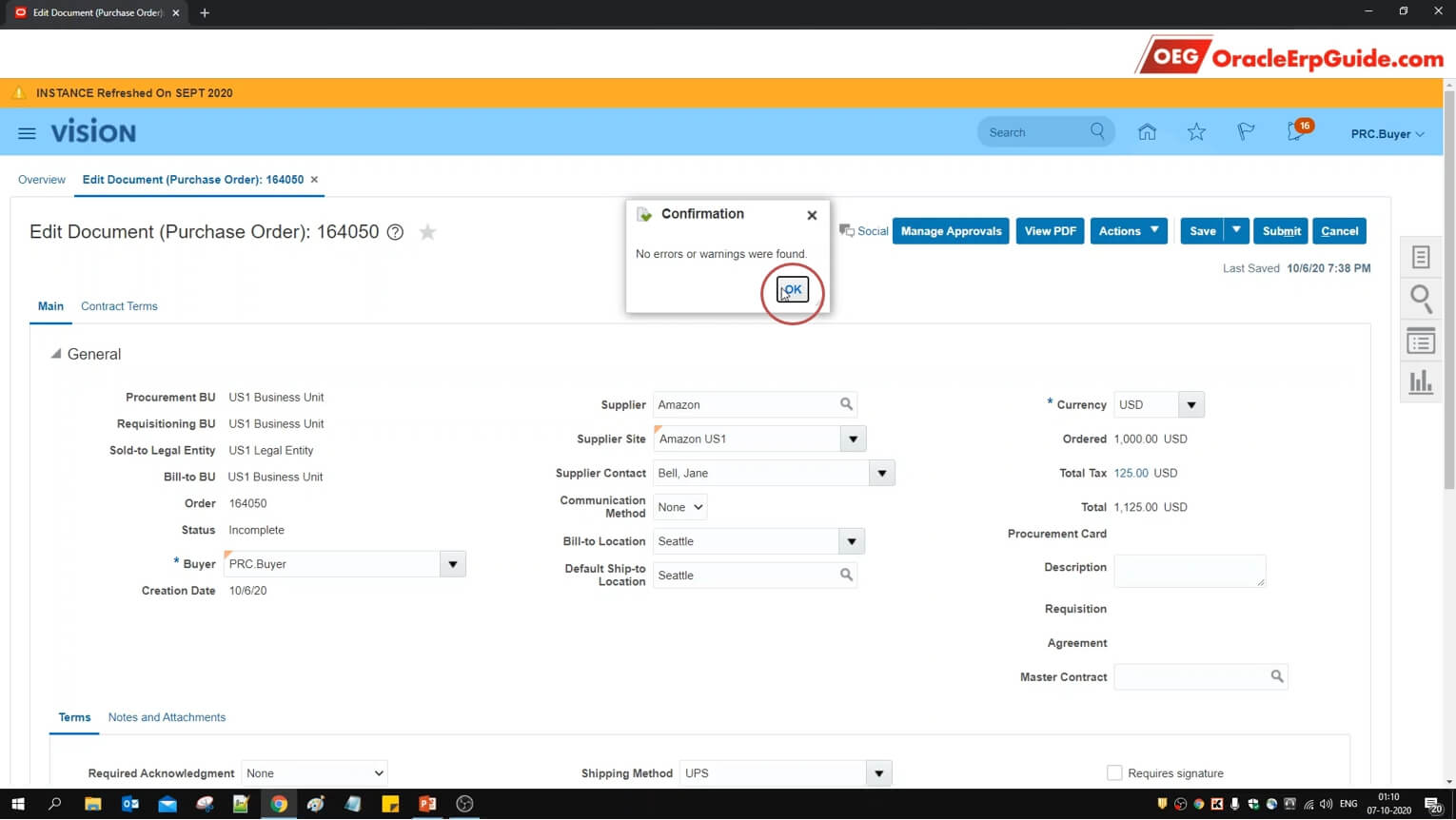Open the document panel icon in sidebar
Viewport: 1456px width, 820px height.
pos(1421,257)
